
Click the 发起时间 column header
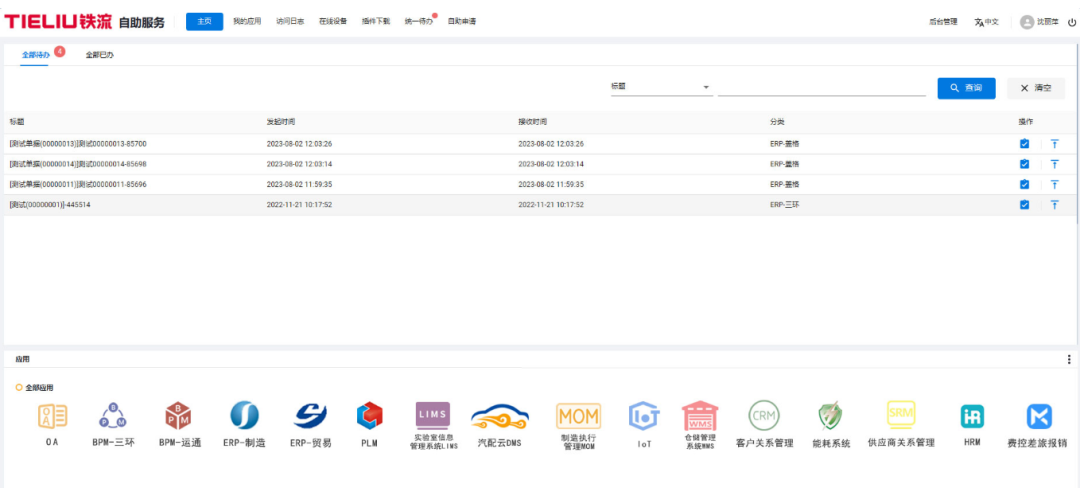[x=281, y=122]
